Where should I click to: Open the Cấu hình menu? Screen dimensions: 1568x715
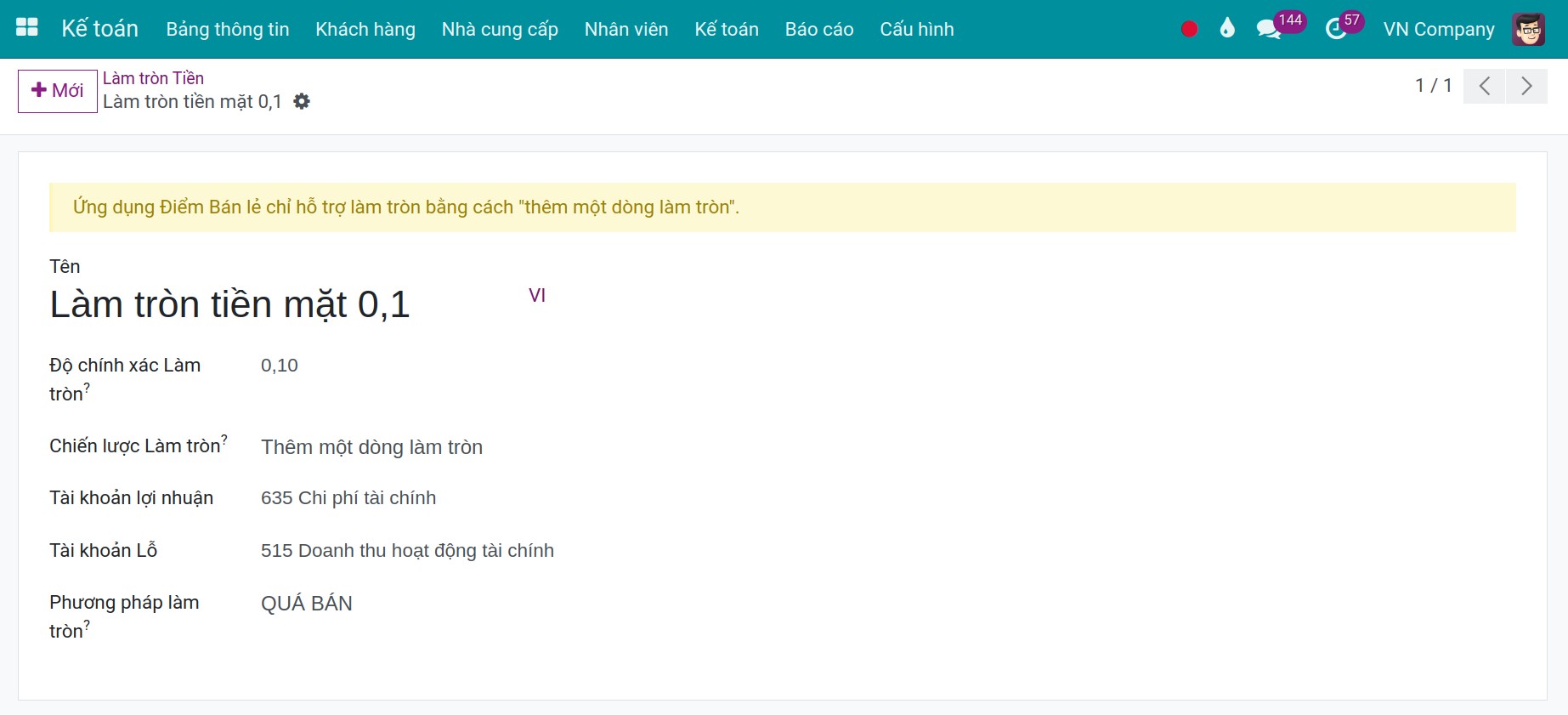917,29
